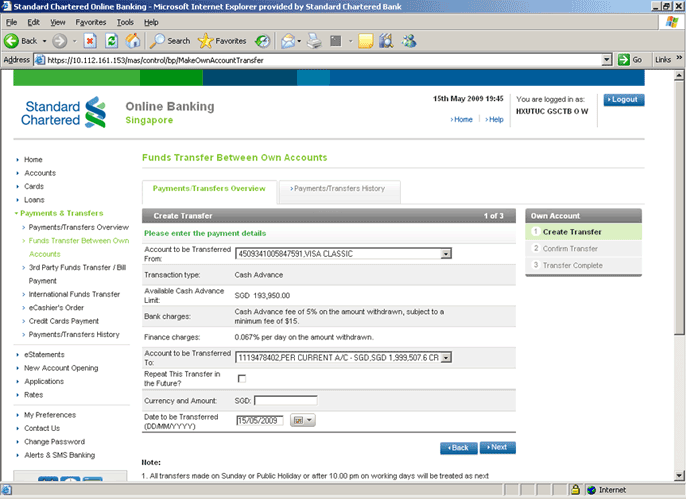Click the Standard Chartered logo
This screenshot has height=499, width=686.
(63, 113)
